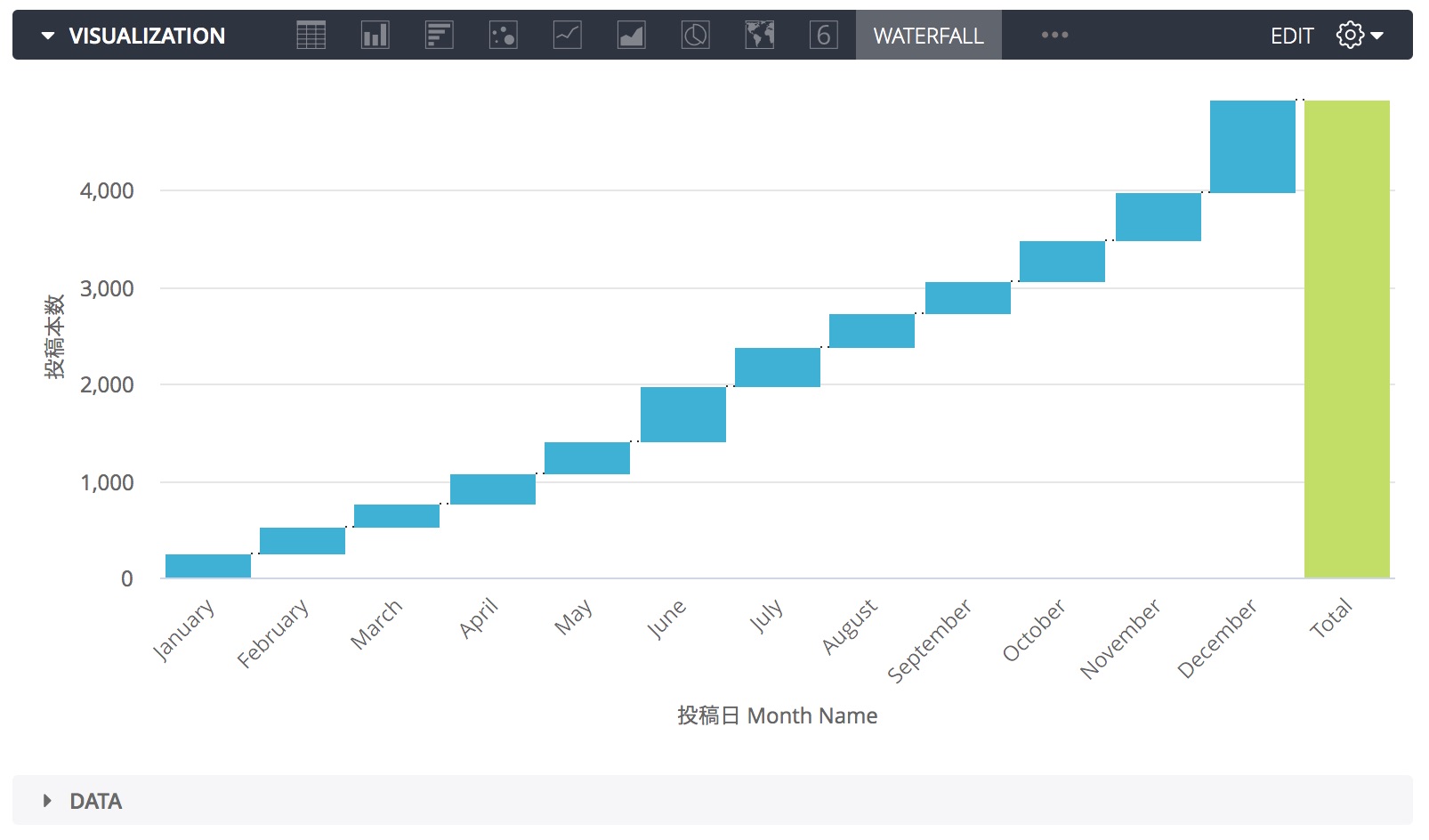
Task: Select the scatterplot visualization icon
Action: click(x=503, y=35)
